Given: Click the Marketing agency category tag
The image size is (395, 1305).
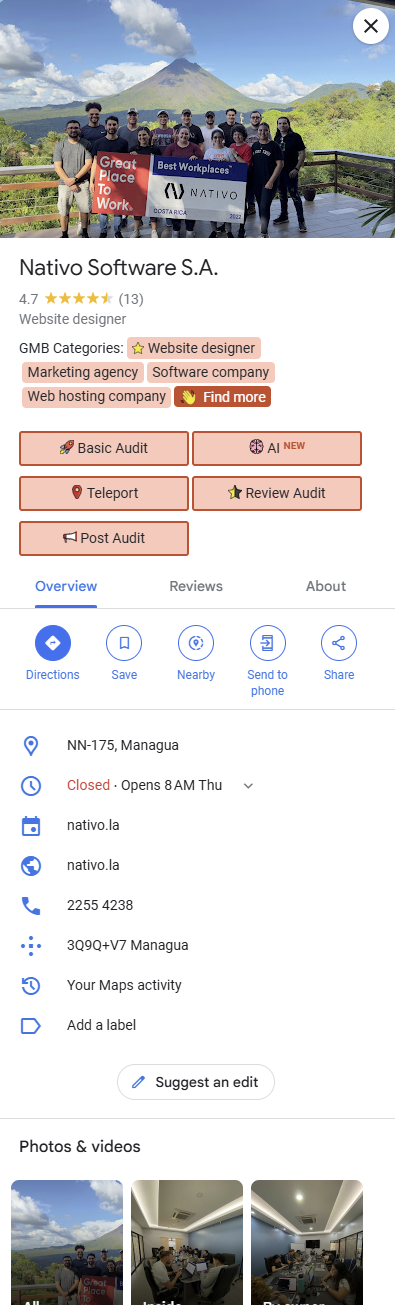Looking at the screenshot, I should [x=83, y=372].
